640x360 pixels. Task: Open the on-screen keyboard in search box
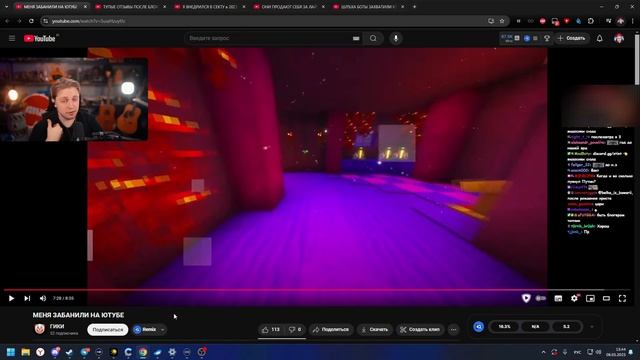(356, 38)
